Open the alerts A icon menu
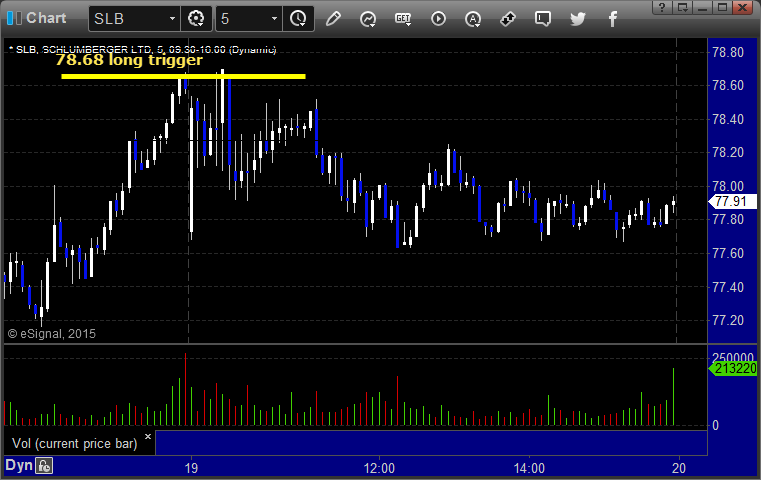This screenshot has width=761, height=480. pos(473,19)
